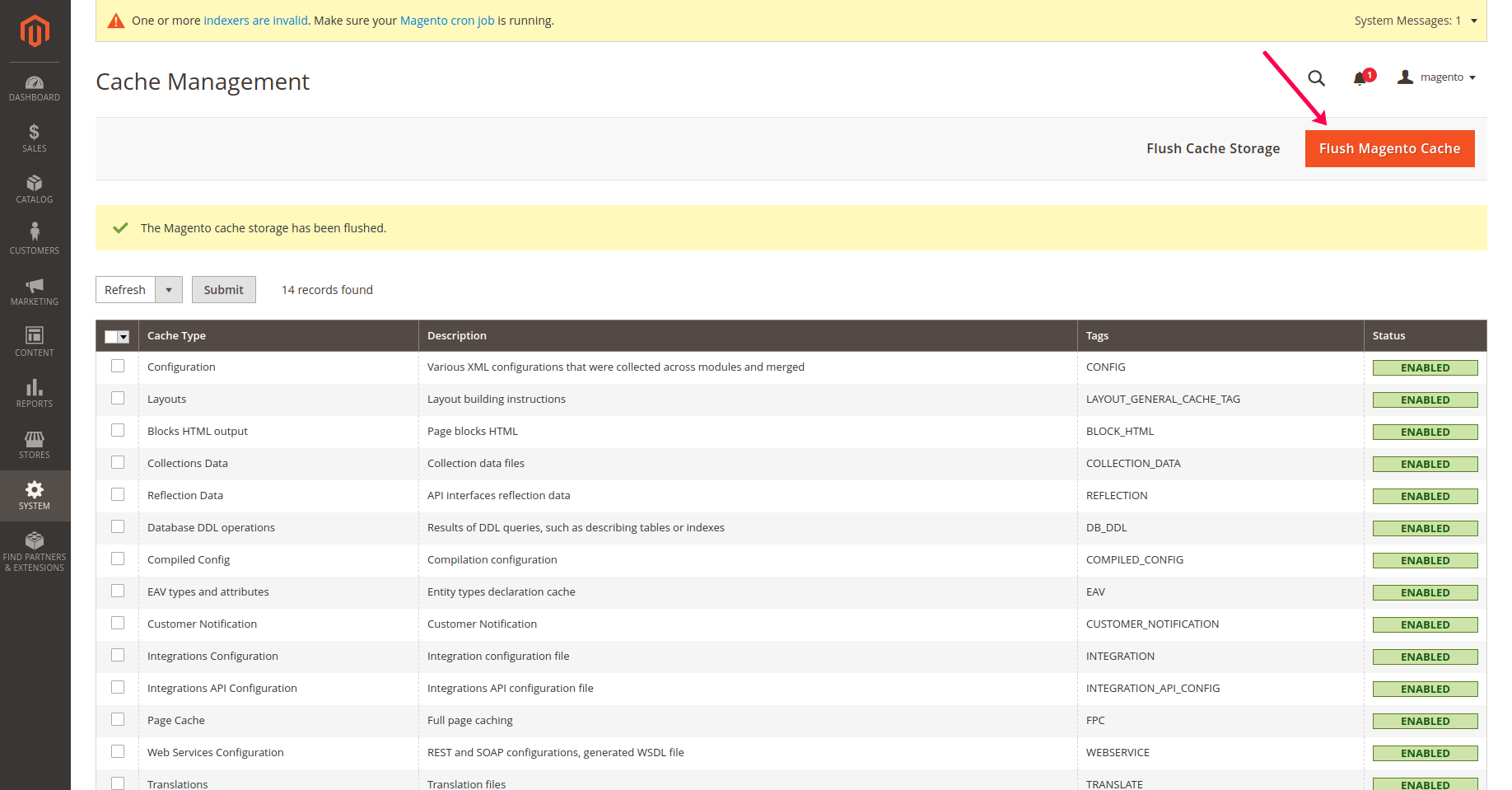Click the Tags column header
Screen dimensions: 1512x790
pyautogui.click(x=1220, y=336)
